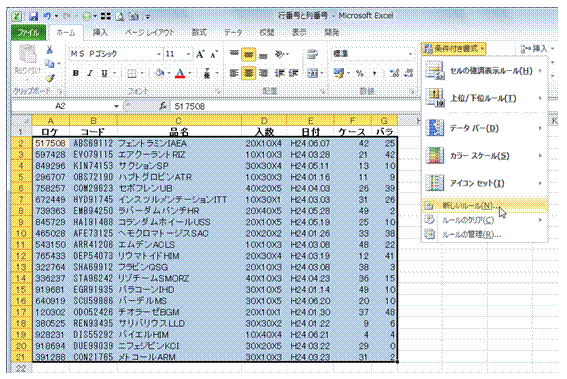
Task: Toggle Underline formatting
Action: point(105,73)
